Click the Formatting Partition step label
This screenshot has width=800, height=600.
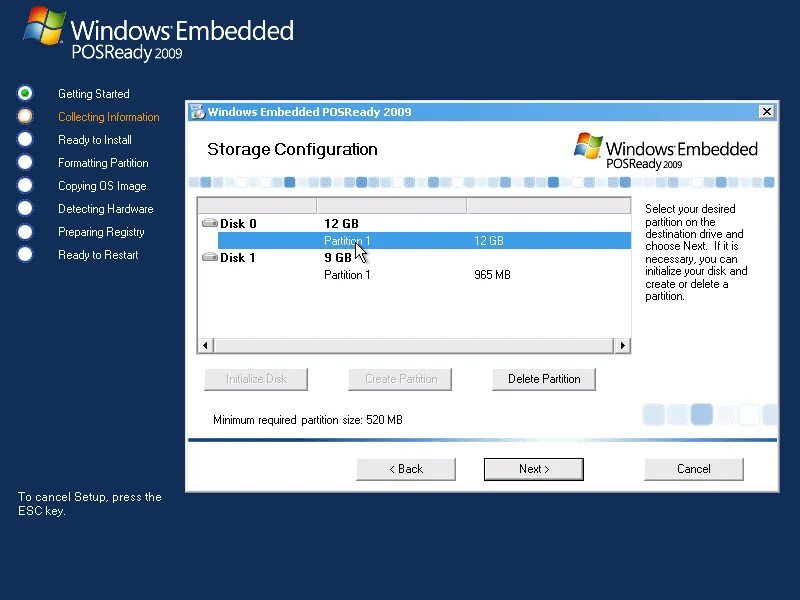point(103,163)
